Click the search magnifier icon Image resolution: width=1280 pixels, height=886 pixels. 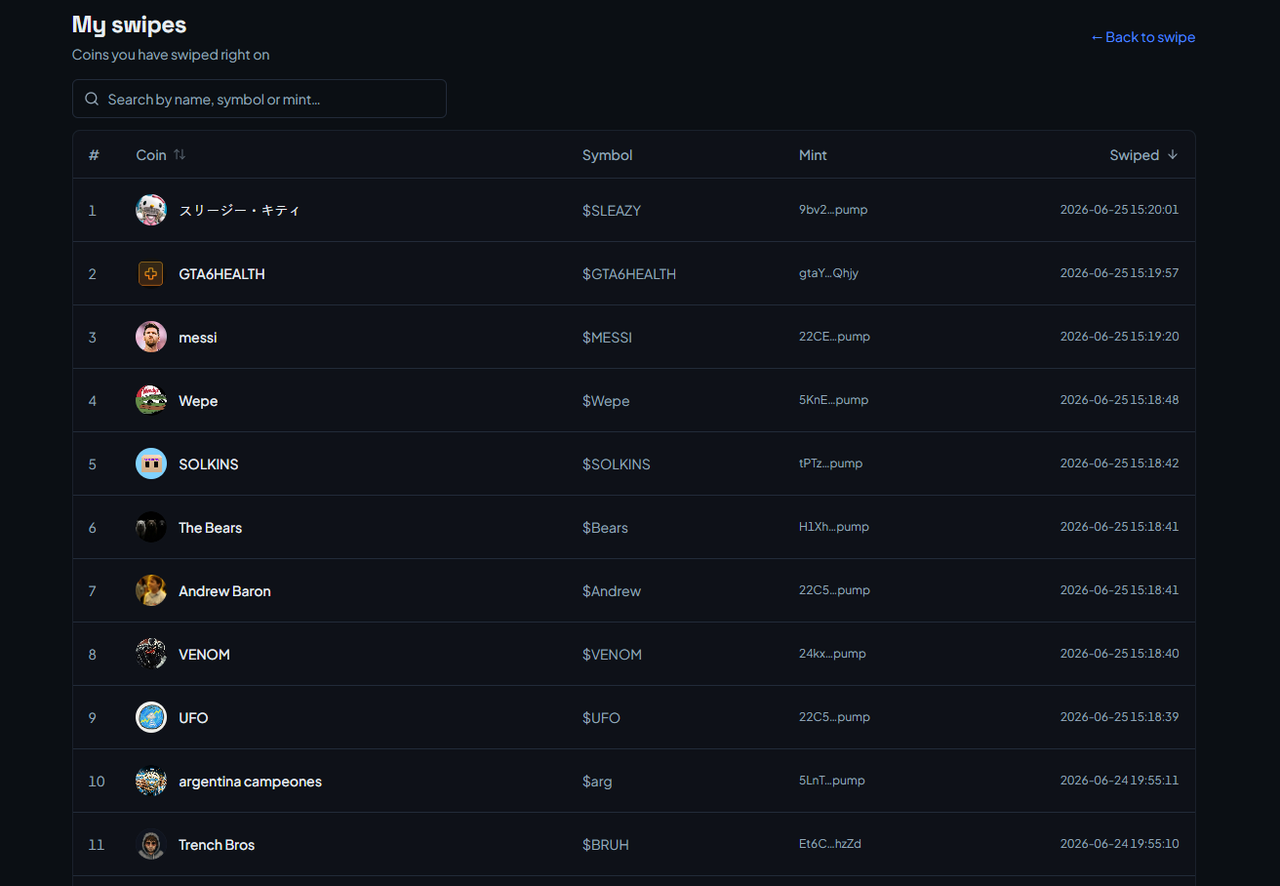(x=92, y=99)
